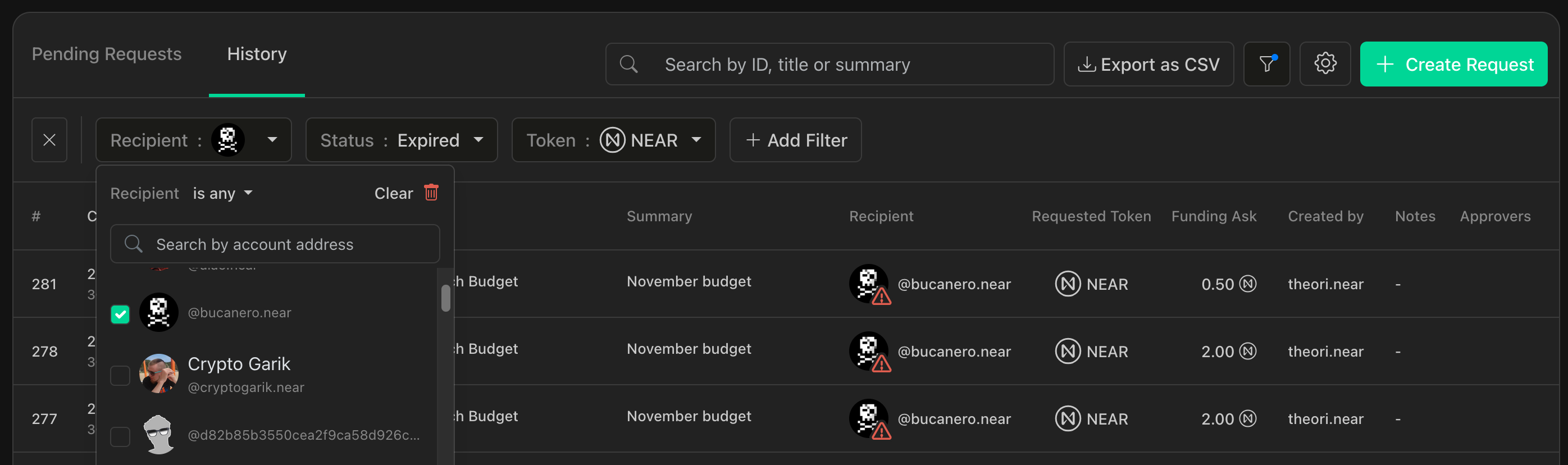The image size is (1568, 465).
Task: Click NEAR token icon in row 281
Action: point(1068,284)
